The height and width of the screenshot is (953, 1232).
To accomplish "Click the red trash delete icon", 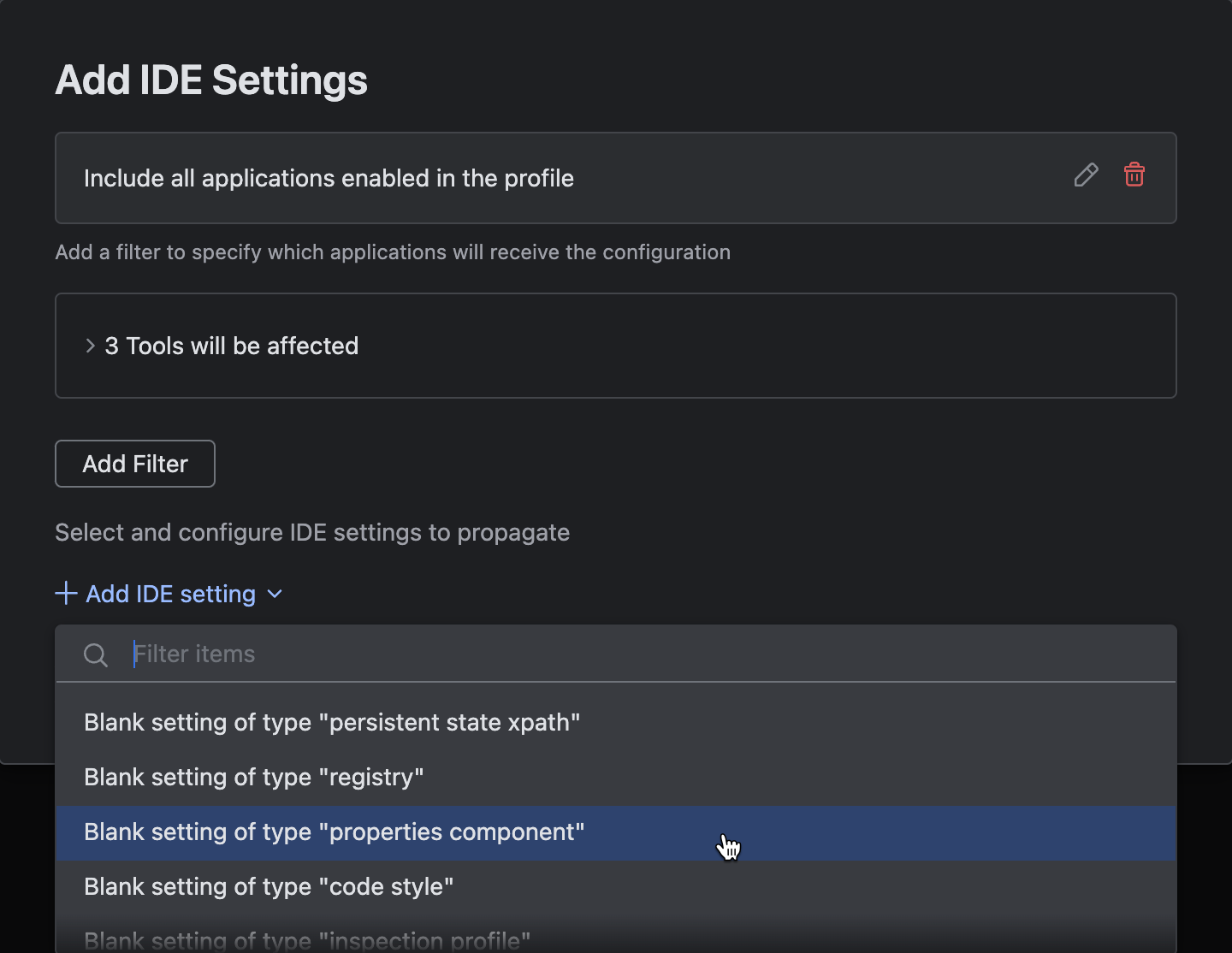I will tap(1134, 175).
